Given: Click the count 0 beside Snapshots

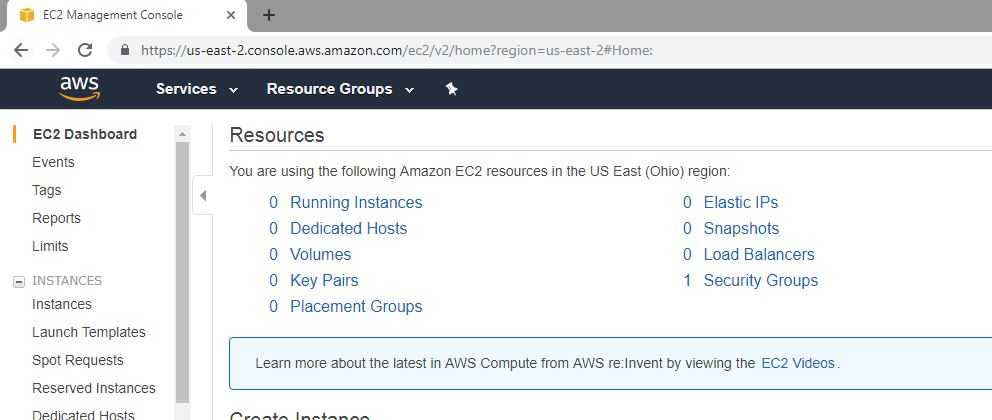Looking at the screenshot, I should pyautogui.click(x=687, y=228).
